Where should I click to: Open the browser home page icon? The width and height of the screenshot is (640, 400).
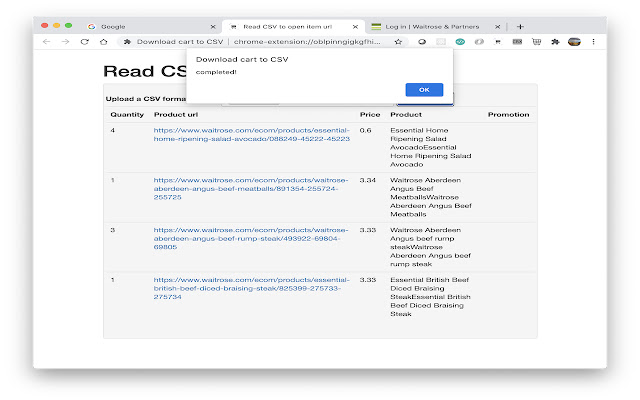point(104,42)
